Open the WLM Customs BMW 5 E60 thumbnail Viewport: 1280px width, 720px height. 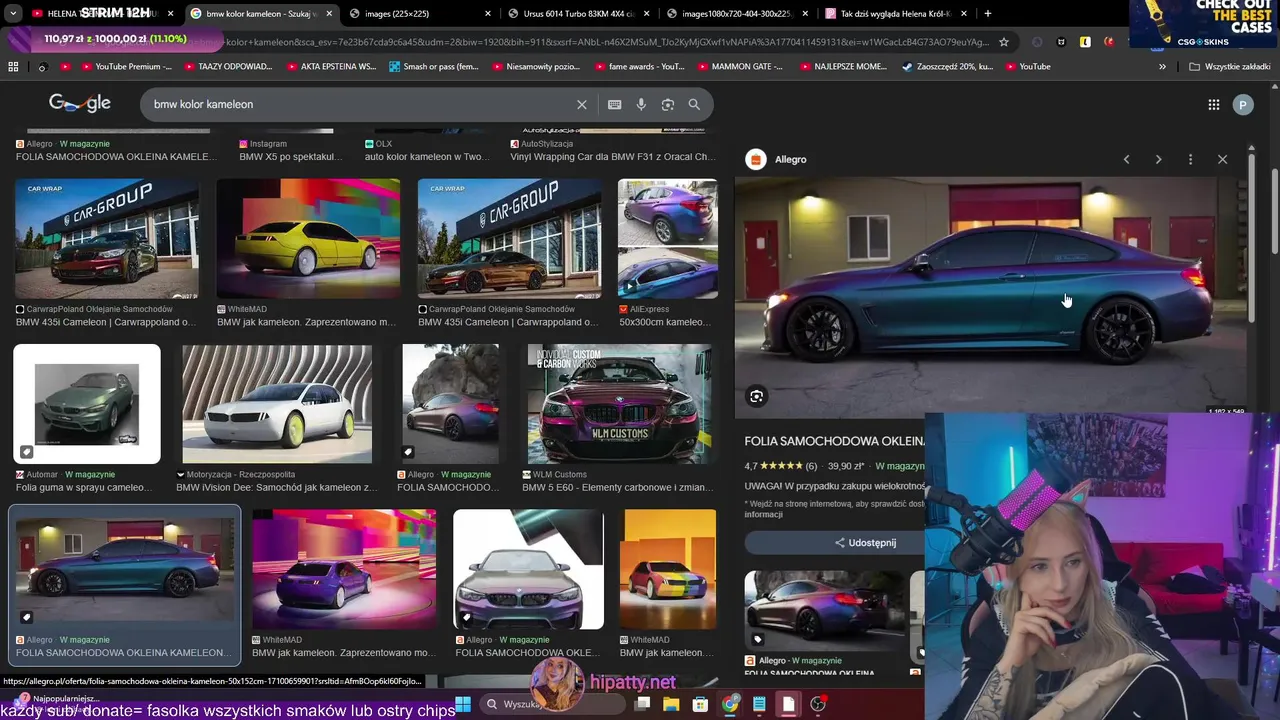tap(620, 404)
